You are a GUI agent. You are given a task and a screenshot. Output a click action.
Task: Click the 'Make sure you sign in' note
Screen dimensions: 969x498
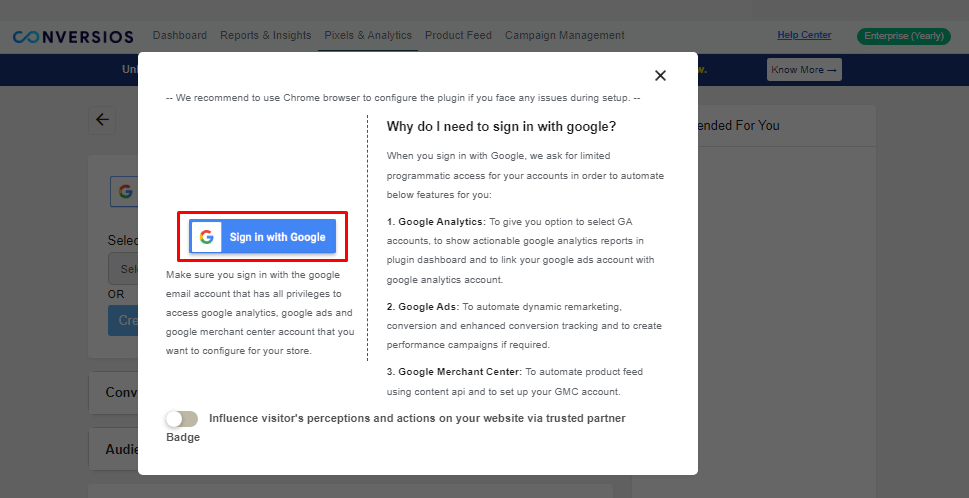260,313
